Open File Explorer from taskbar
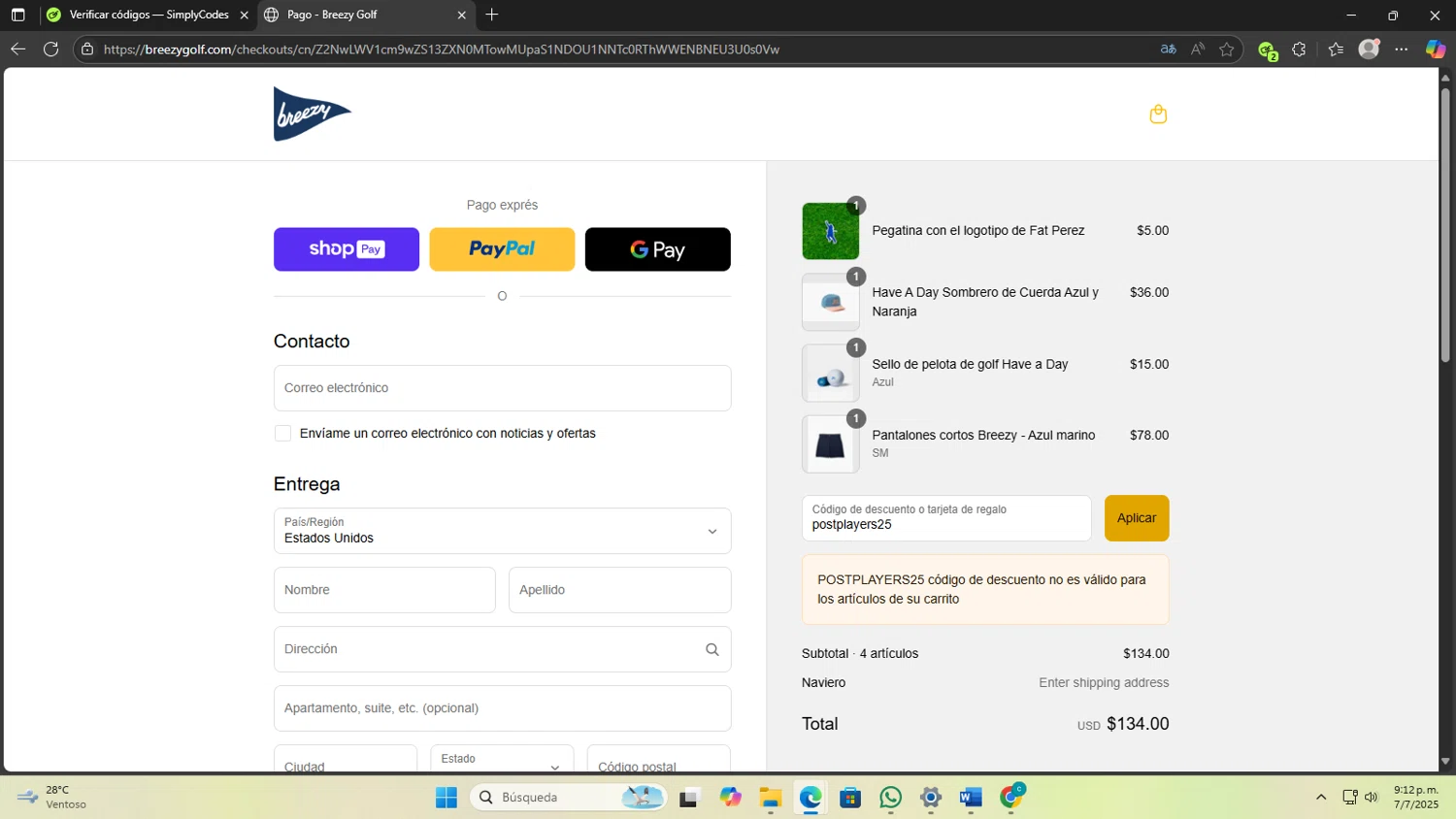The image size is (1456, 819). (771, 798)
